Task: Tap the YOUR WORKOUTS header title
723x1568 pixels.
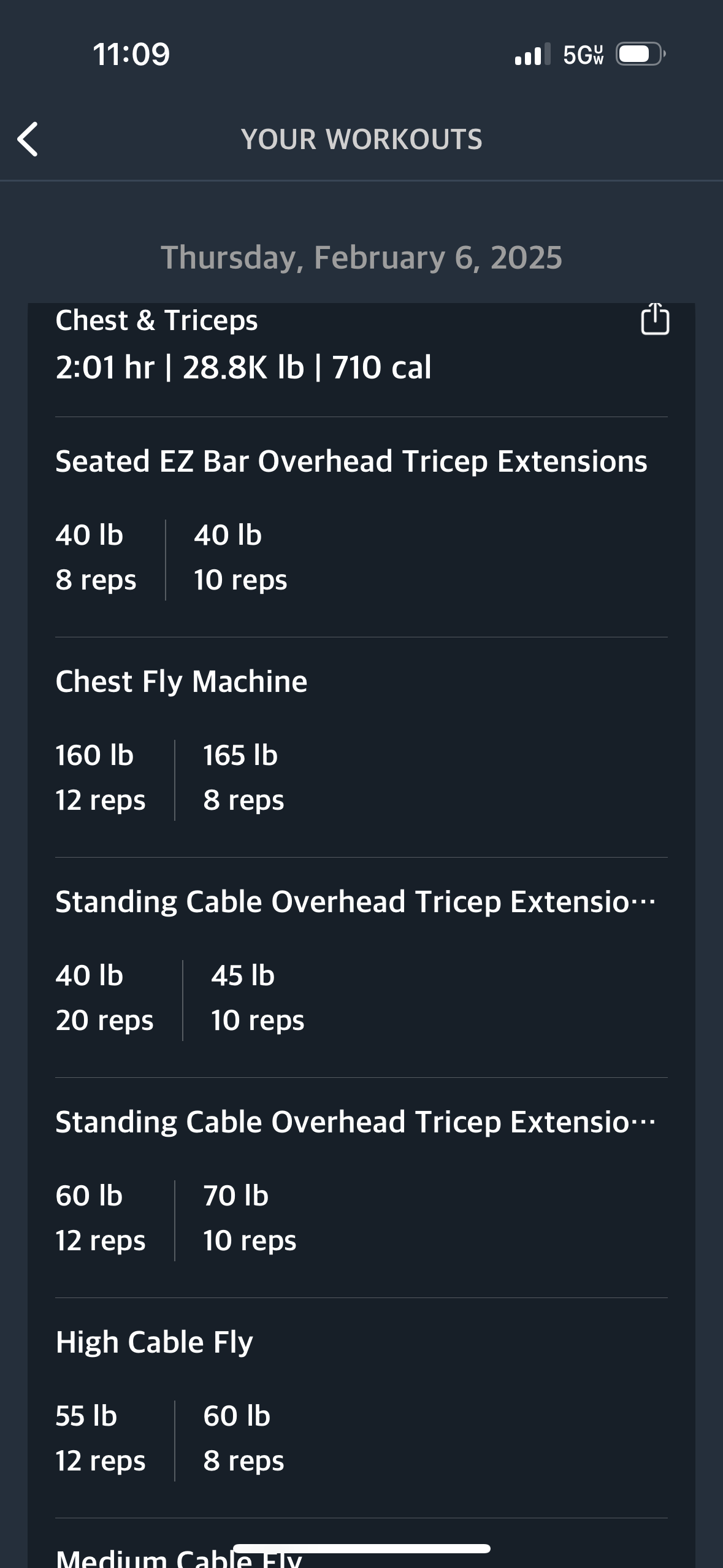Action: 361,139
